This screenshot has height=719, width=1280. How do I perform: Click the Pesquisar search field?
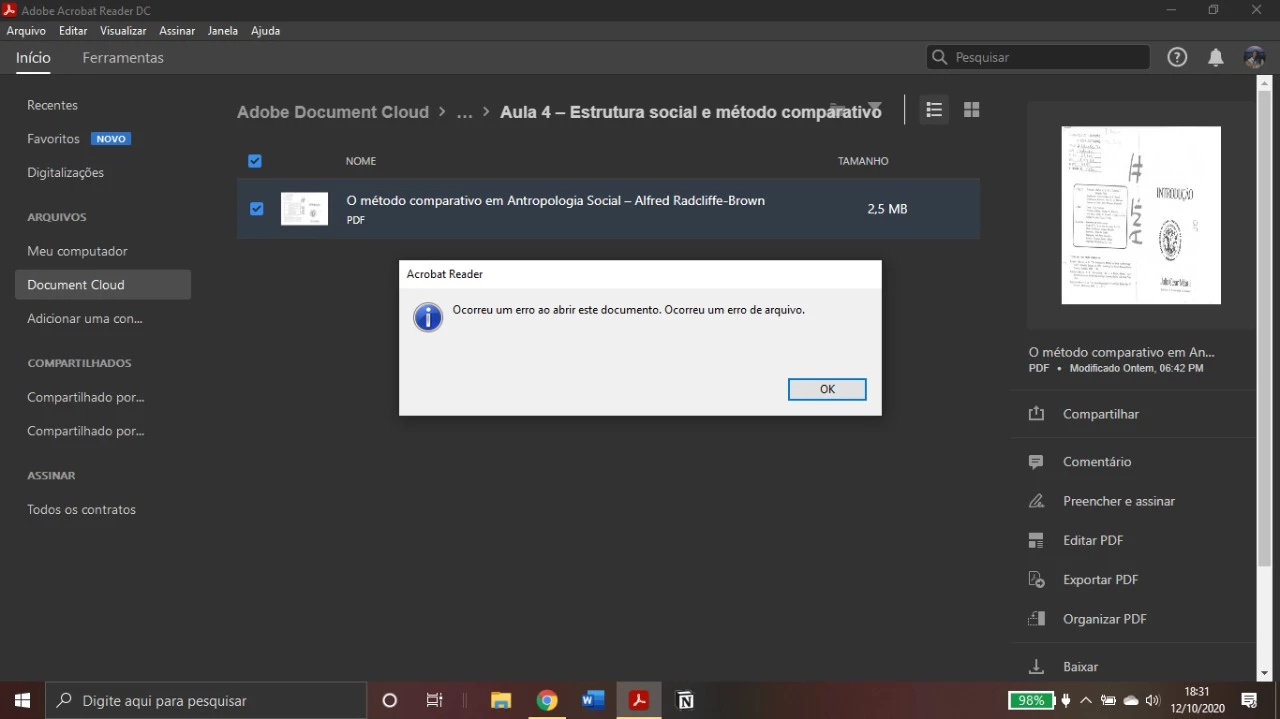coord(1038,57)
